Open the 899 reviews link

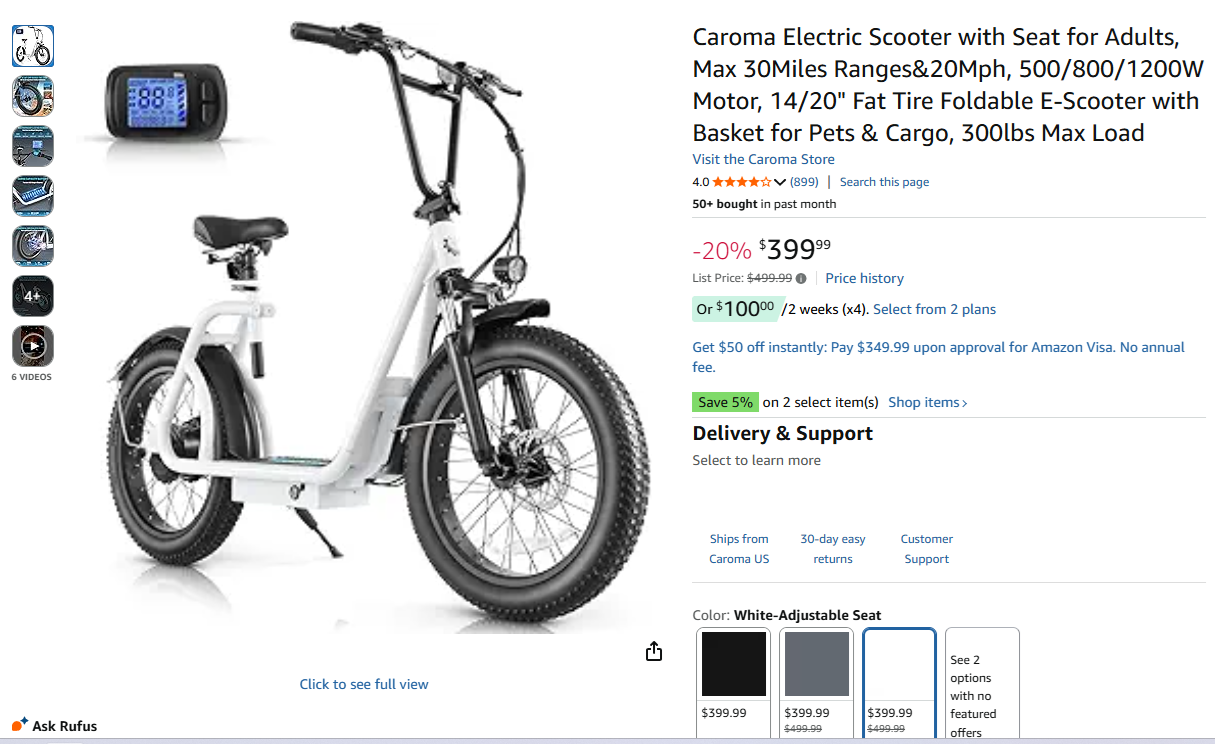click(x=804, y=182)
